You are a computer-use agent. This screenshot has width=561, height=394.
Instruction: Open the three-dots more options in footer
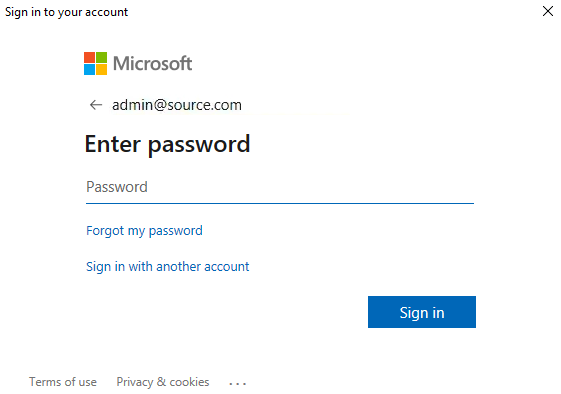pyautogui.click(x=238, y=384)
